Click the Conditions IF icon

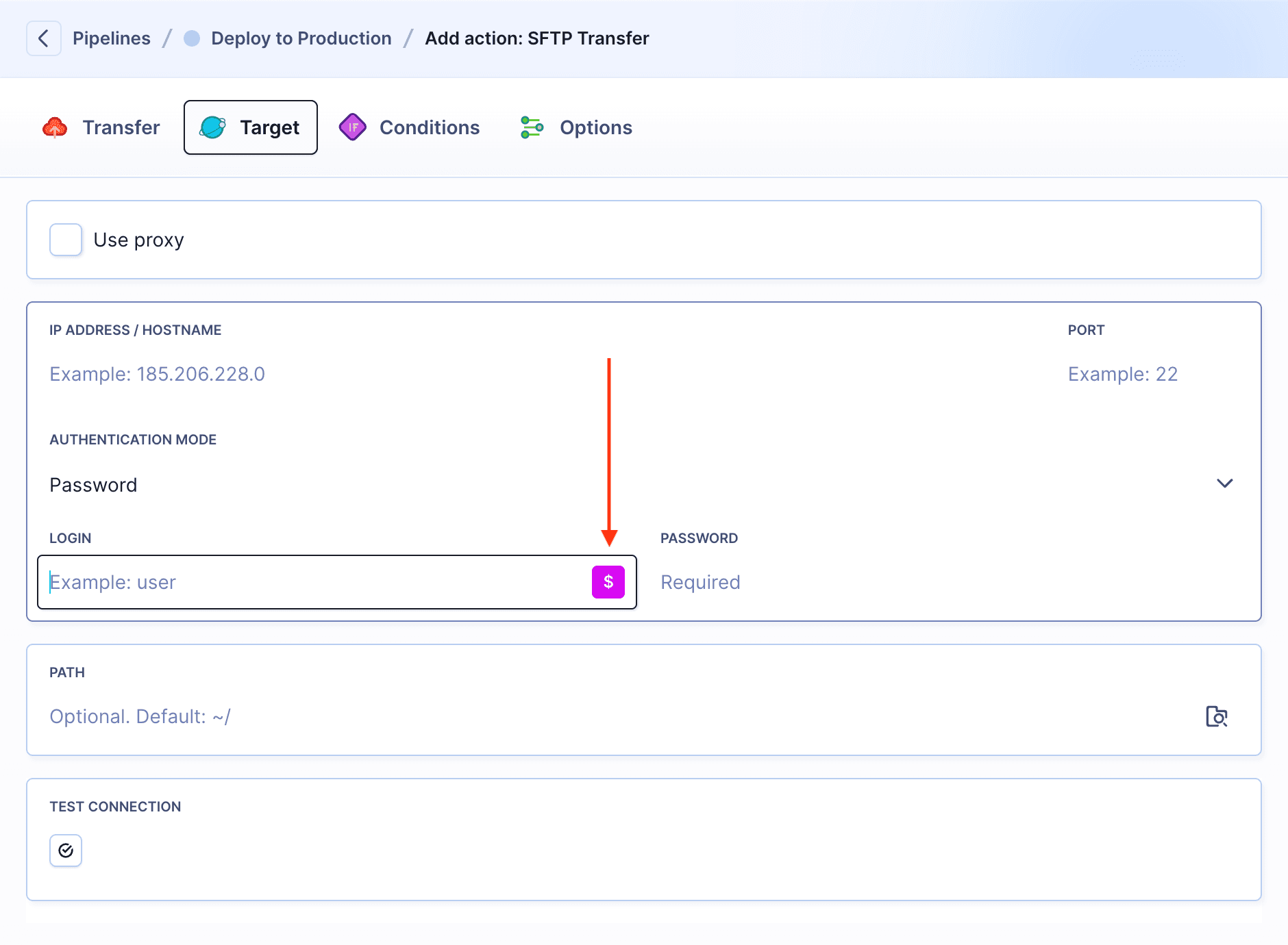pos(353,127)
